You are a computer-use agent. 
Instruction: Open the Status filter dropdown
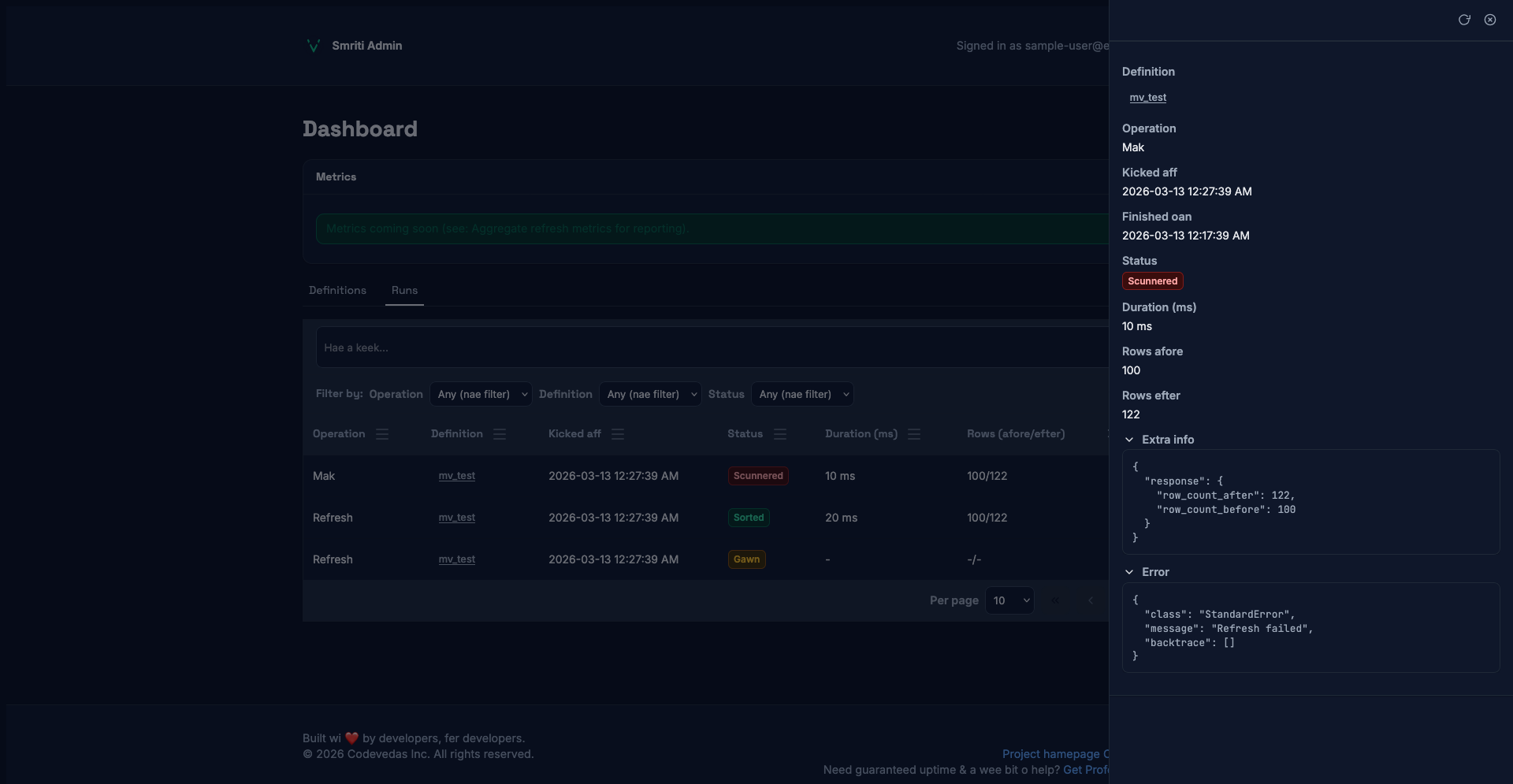[802, 394]
